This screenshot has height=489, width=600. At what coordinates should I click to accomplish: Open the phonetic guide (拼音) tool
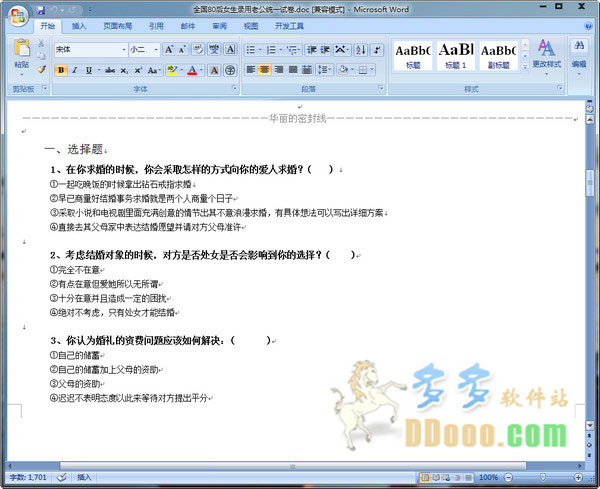tap(214, 49)
